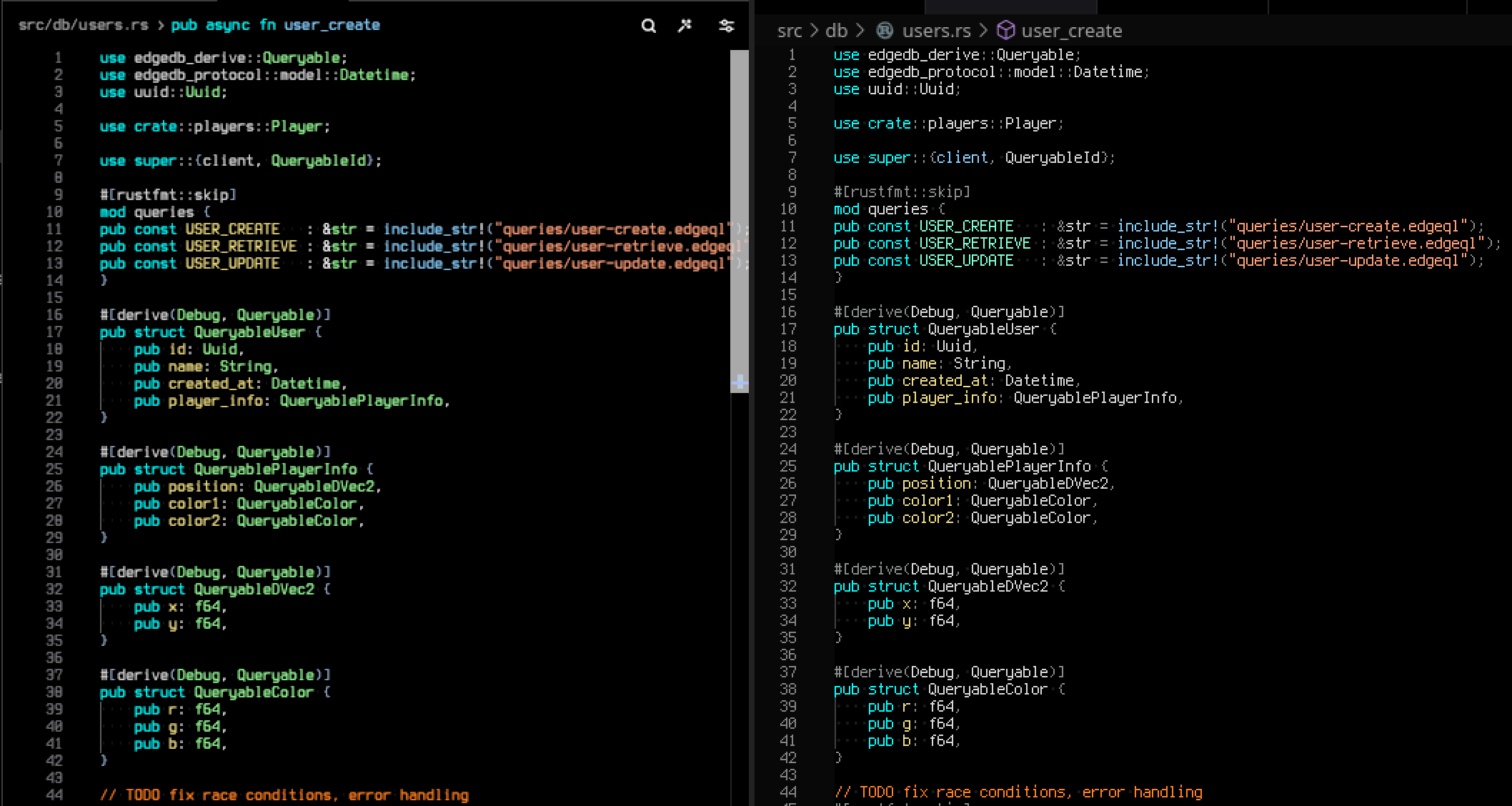Click line number 17 in left gutter
Viewport: 1512px width, 806px height.
coord(54,332)
